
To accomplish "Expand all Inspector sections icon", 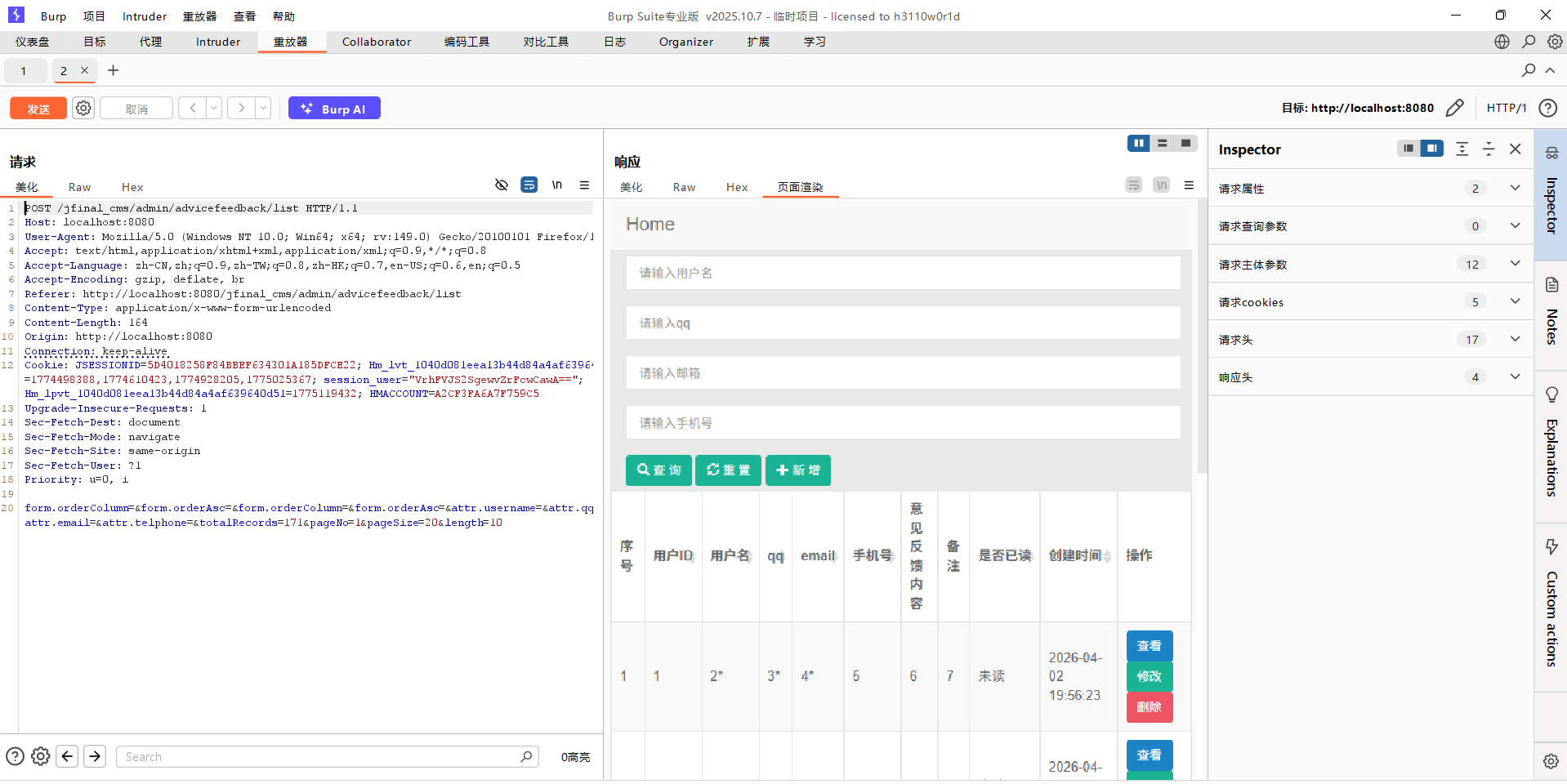I will 1462,149.
